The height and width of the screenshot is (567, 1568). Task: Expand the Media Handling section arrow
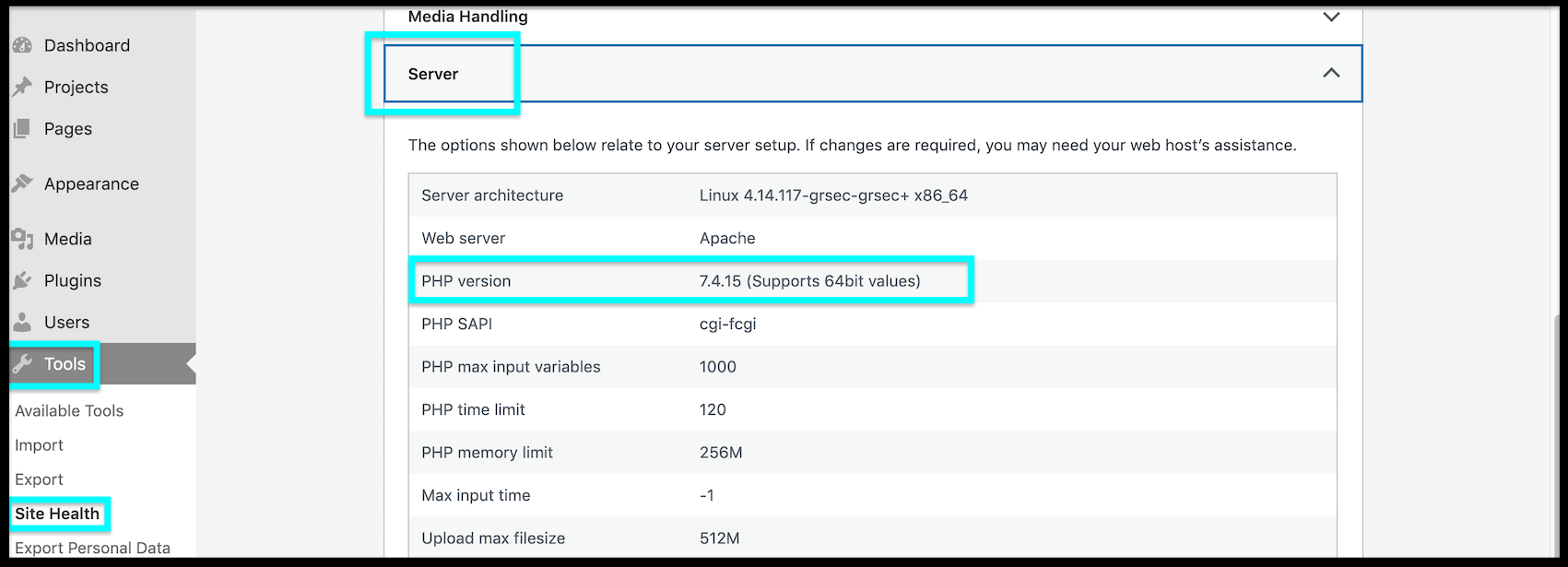(x=1331, y=17)
